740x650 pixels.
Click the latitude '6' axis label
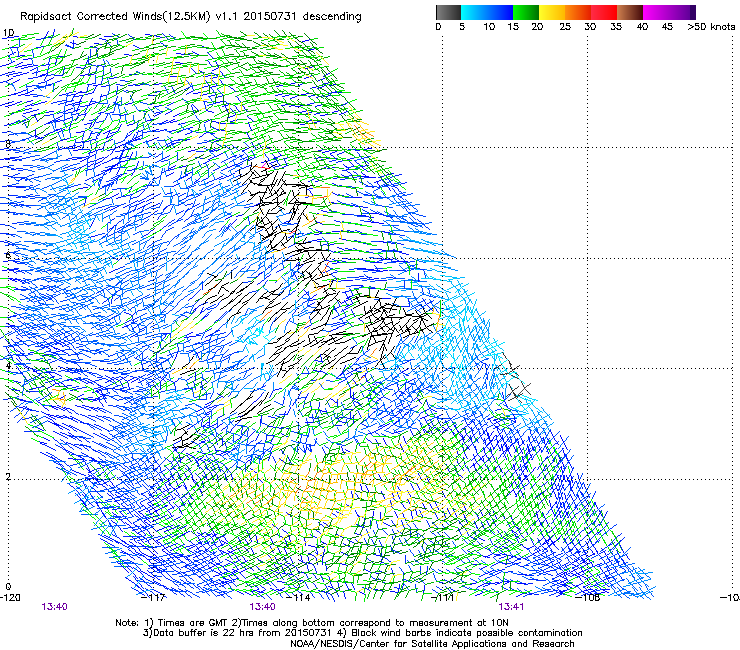(x=8, y=255)
